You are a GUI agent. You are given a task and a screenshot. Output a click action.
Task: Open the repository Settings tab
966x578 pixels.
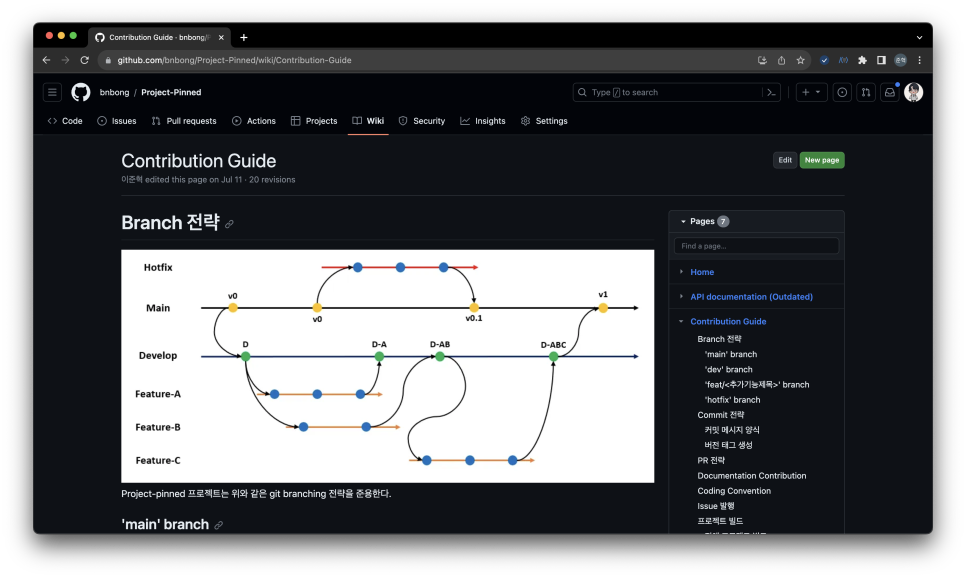(x=544, y=121)
